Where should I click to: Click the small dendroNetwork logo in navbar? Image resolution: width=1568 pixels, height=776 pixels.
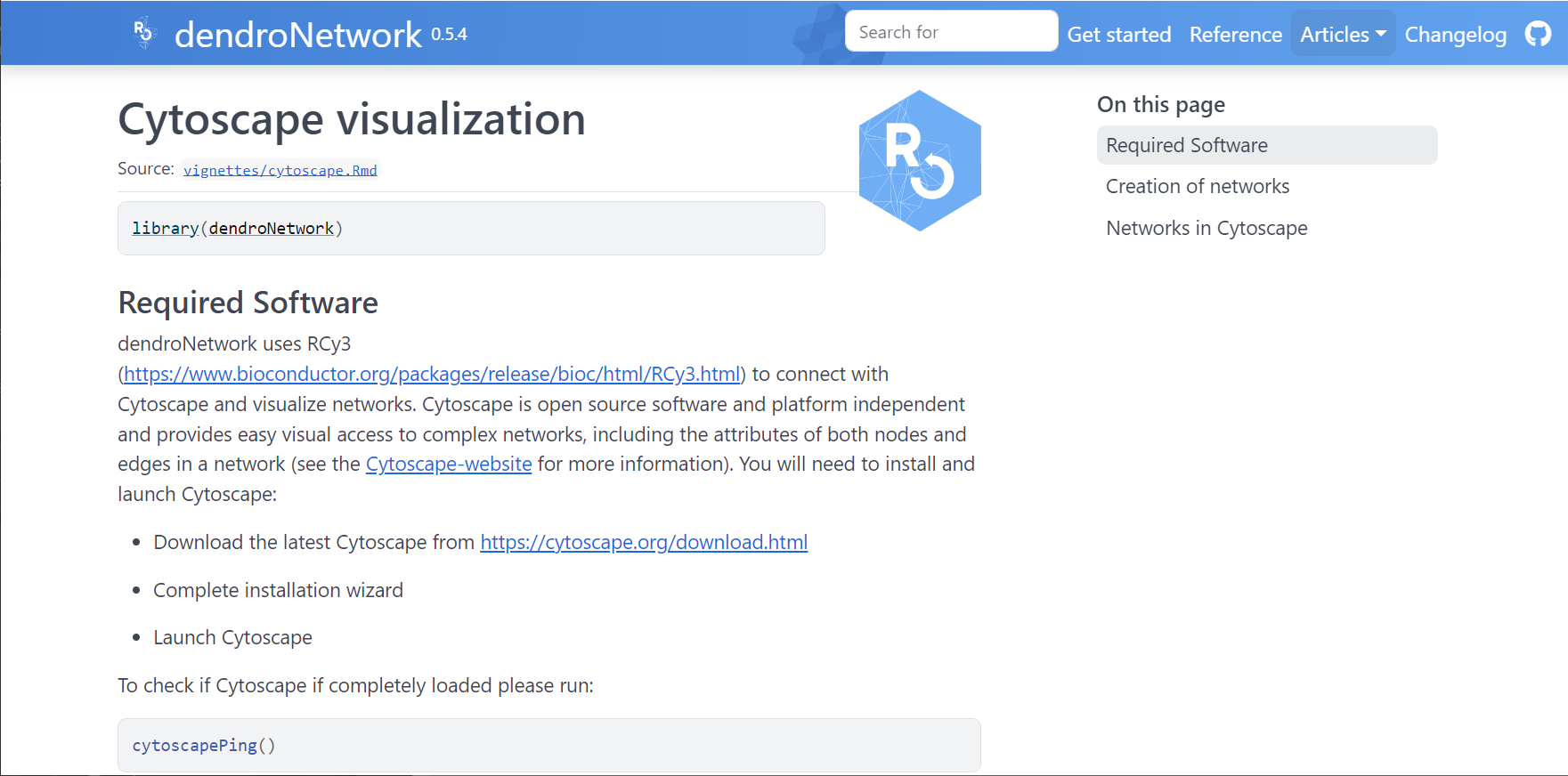[143, 33]
